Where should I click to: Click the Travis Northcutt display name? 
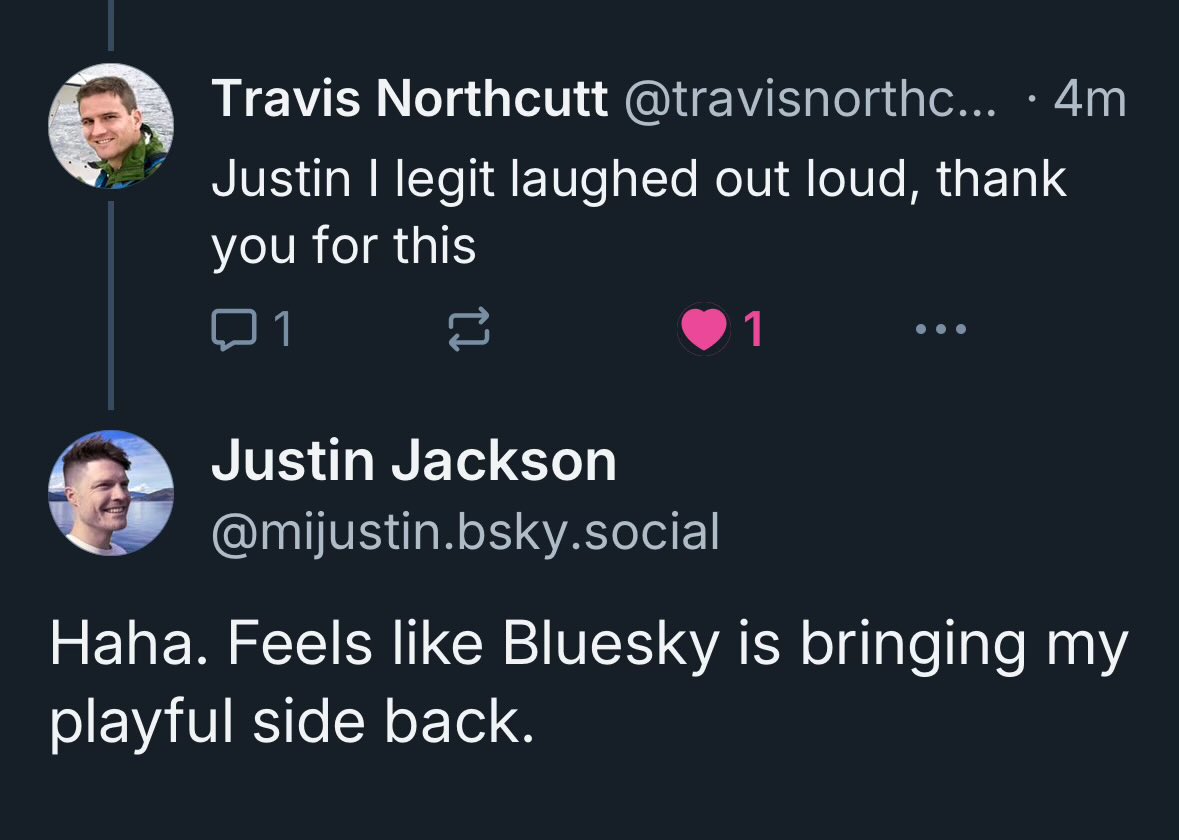click(410, 98)
